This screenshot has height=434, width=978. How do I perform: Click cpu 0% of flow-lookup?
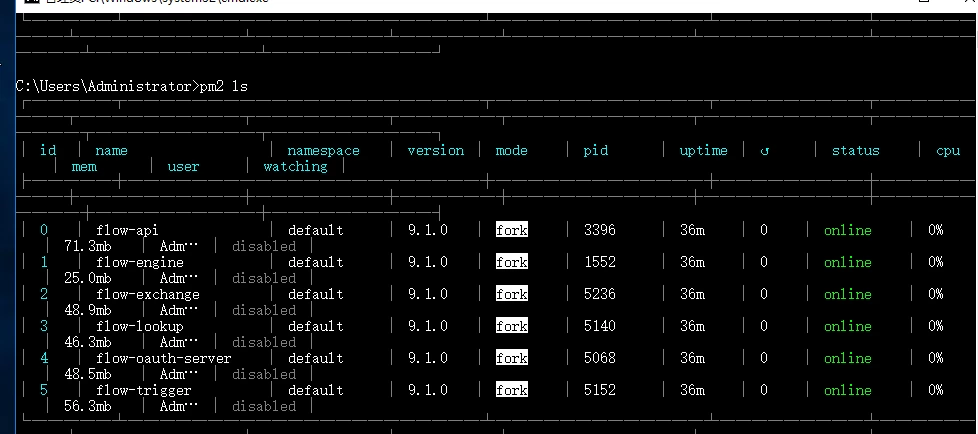pyautogui.click(x=936, y=326)
